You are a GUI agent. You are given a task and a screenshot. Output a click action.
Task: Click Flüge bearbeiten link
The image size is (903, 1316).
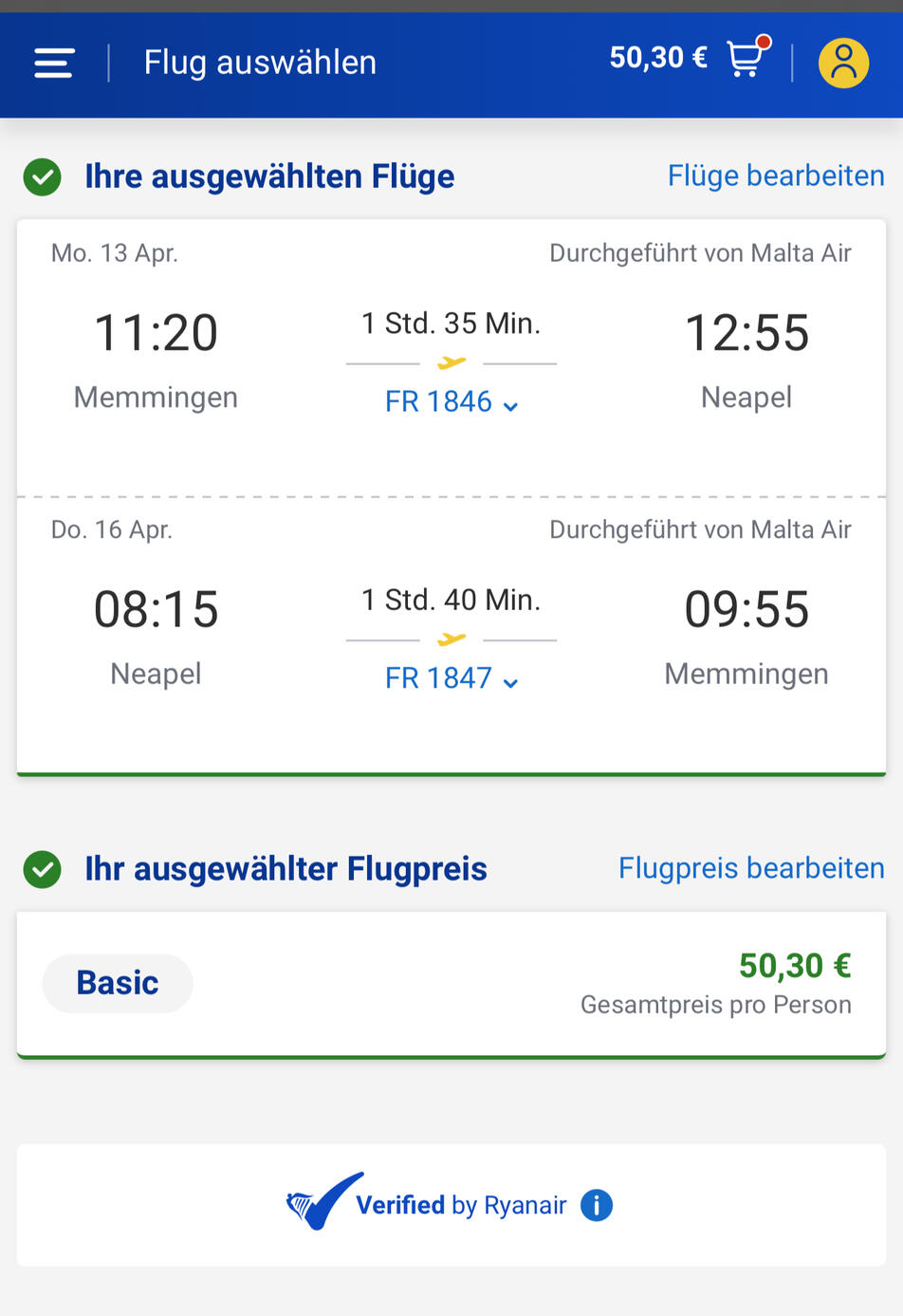pos(776,176)
